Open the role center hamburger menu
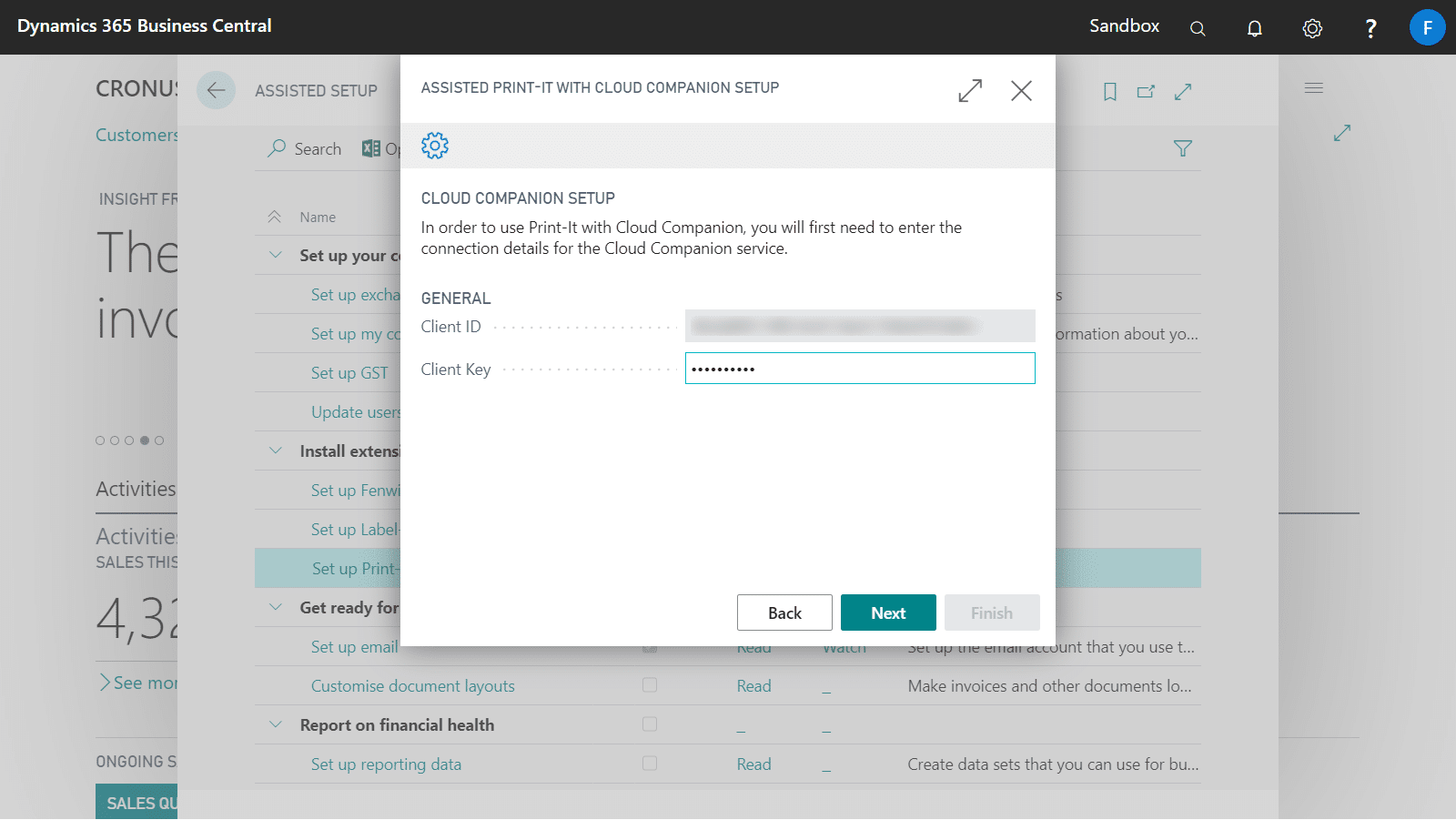Viewport: 1456px width, 820px height. point(1313,88)
